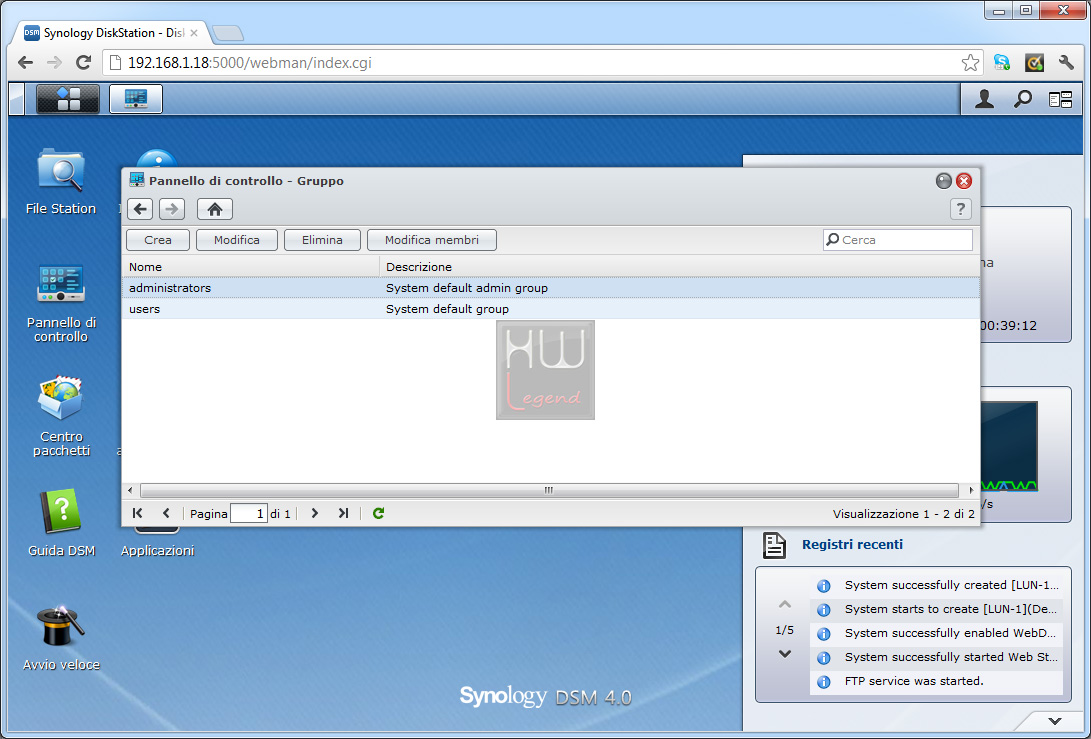Open the user options person icon

point(984,99)
